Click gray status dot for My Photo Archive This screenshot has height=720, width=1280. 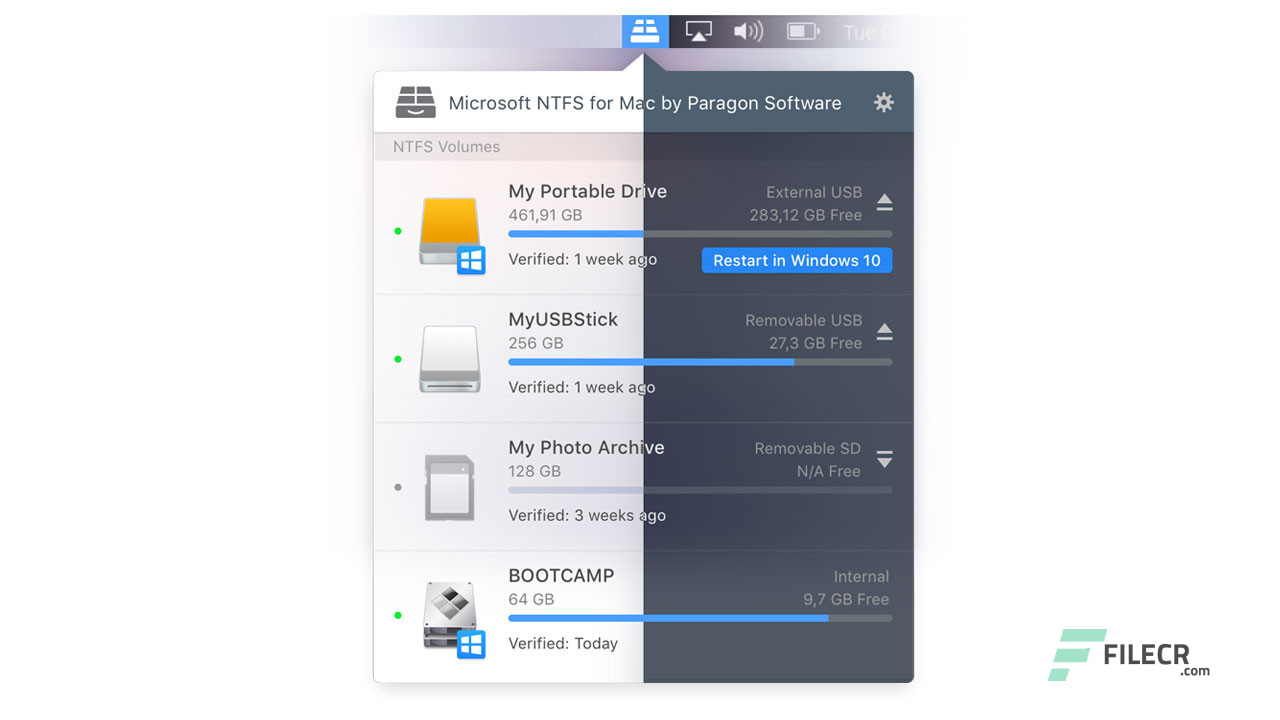(398, 487)
